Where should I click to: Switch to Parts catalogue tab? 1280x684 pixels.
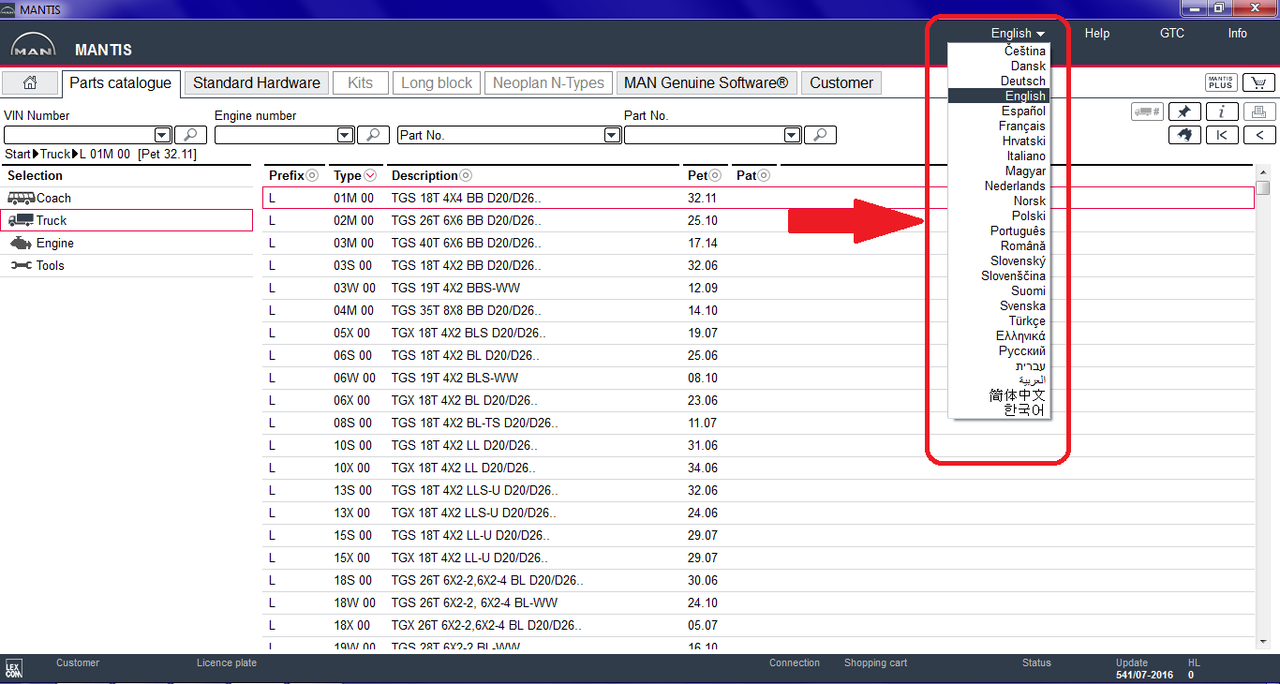coord(121,83)
